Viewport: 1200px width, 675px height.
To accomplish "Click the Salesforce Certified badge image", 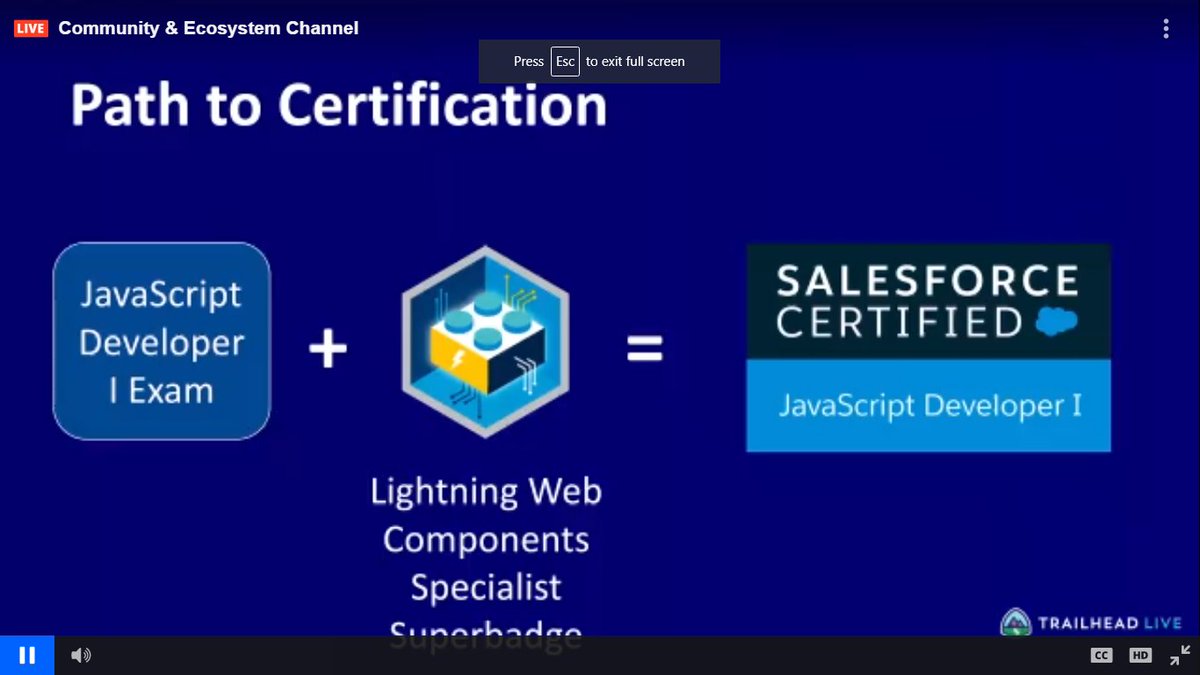I will [x=928, y=348].
